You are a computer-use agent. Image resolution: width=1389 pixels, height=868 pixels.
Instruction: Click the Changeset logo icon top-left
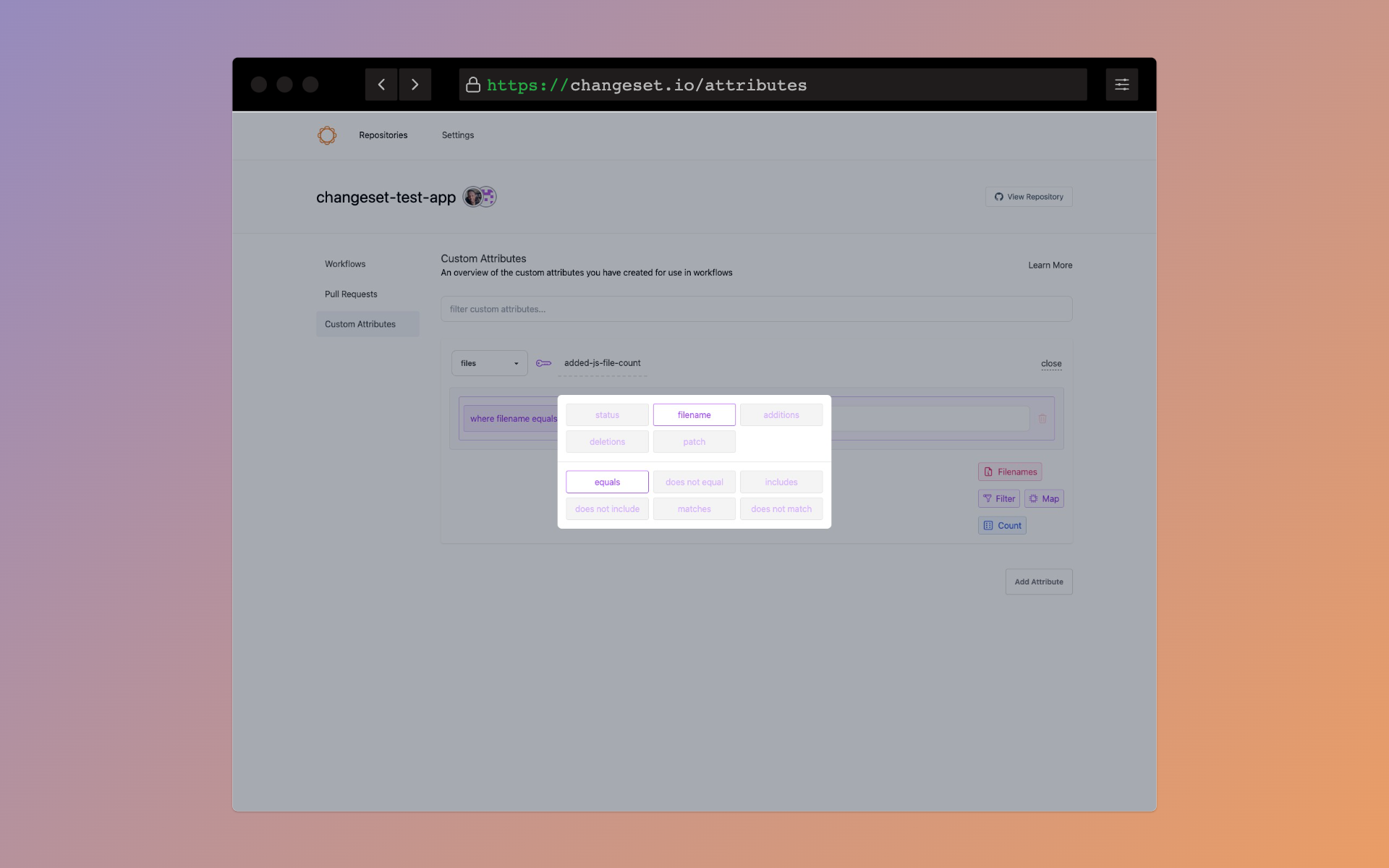(x=326, y=135)
